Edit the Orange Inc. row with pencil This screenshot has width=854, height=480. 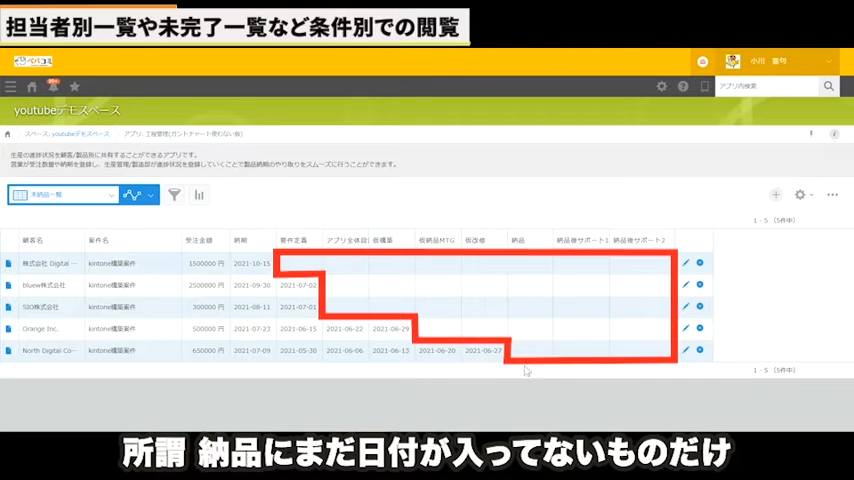(686, 329)
